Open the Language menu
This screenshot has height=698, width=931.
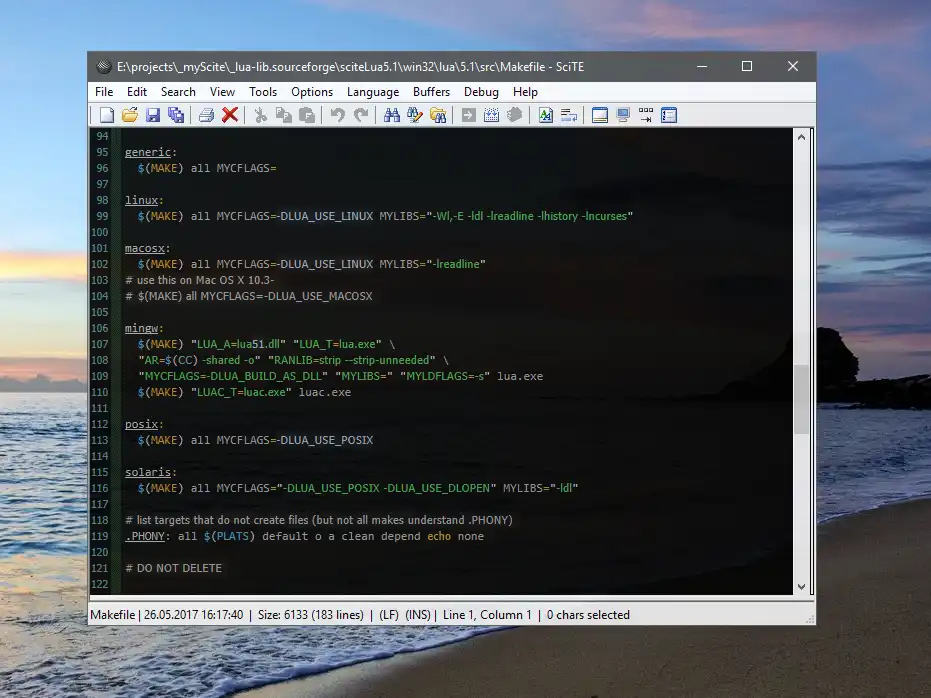coord(372,92)
